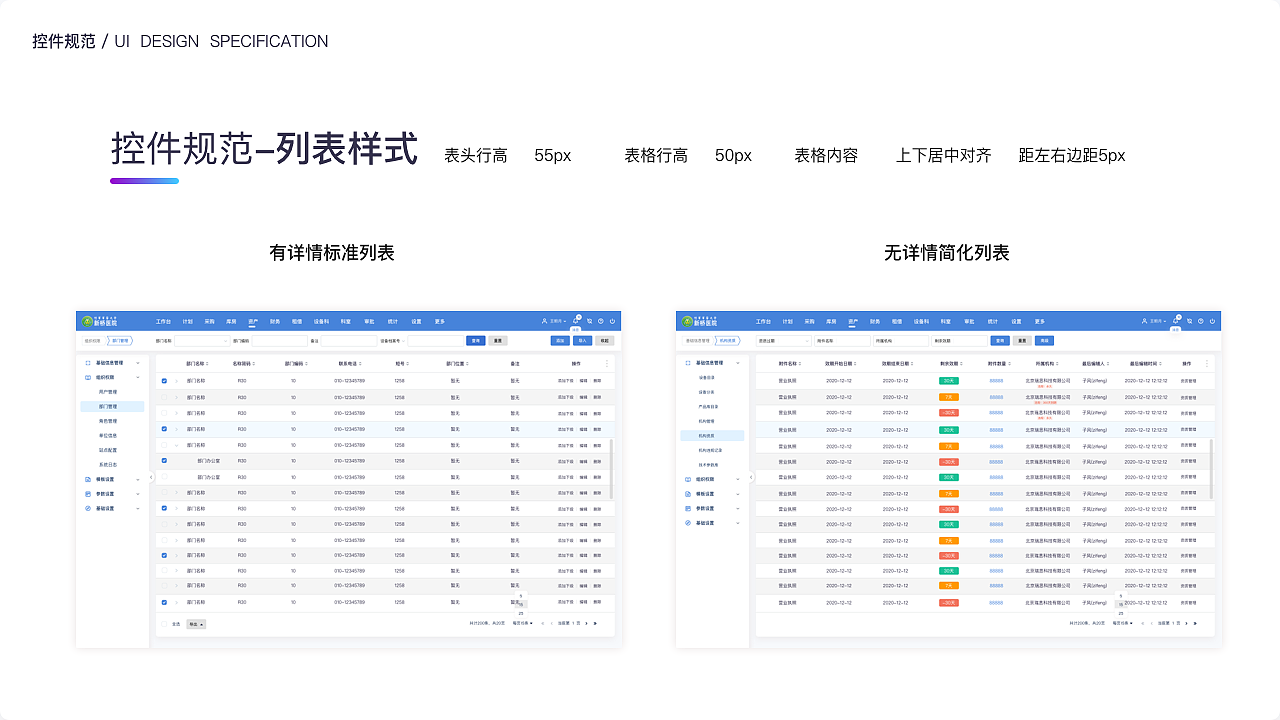Open the 资质过期 filter dropdown

click(x=783, y=341)
